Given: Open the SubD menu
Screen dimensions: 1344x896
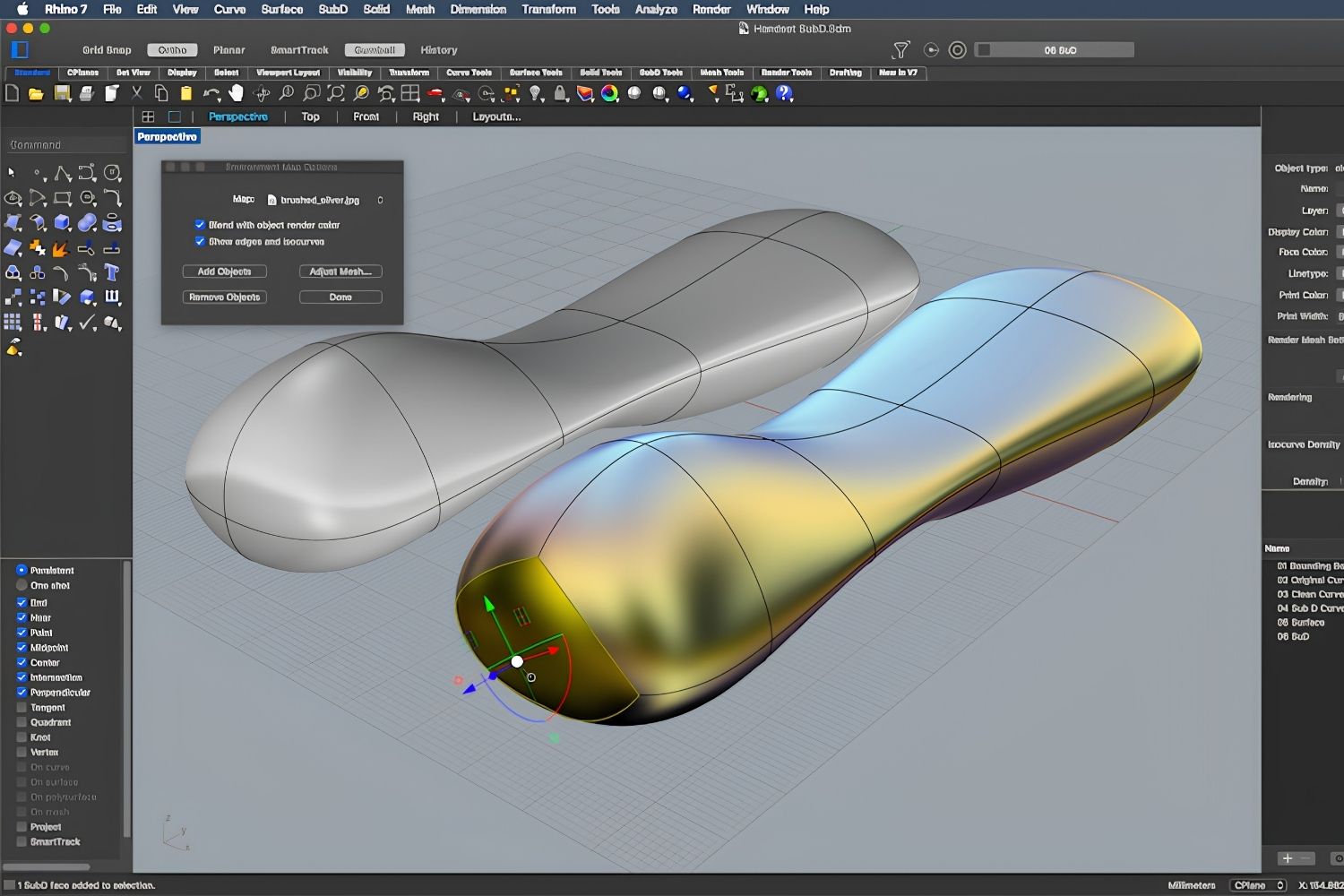Looking at the screenshot, I should tap(332, 9).
